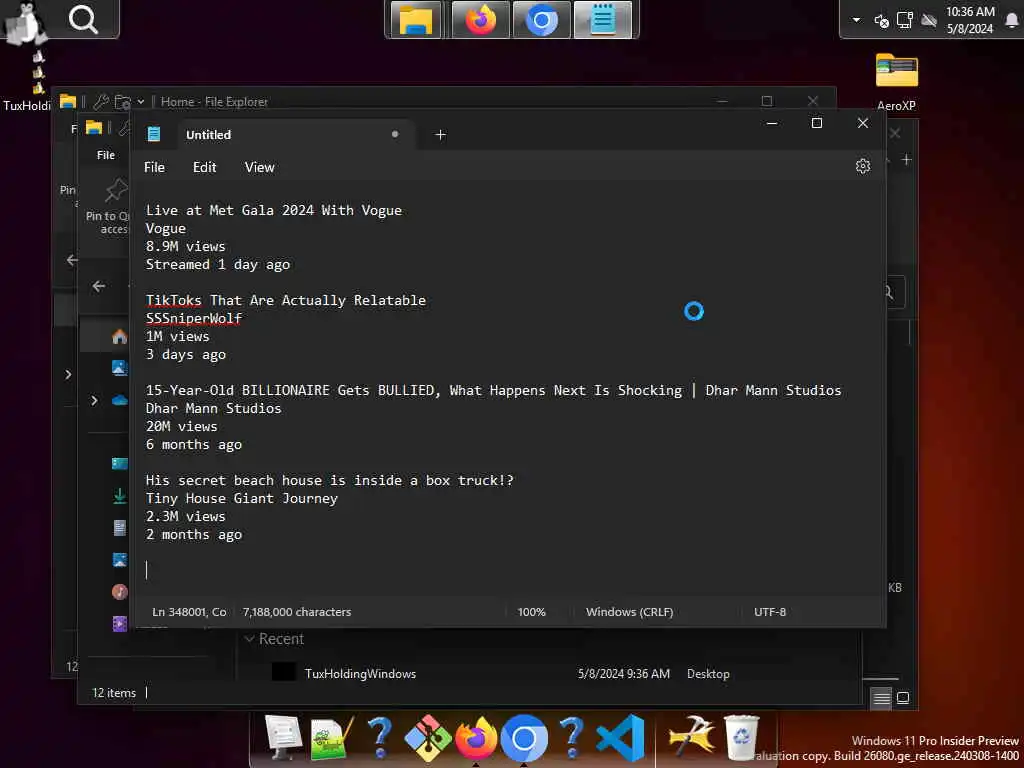
Task: Go back using arrow above Home icon
Action: [99, 286]
